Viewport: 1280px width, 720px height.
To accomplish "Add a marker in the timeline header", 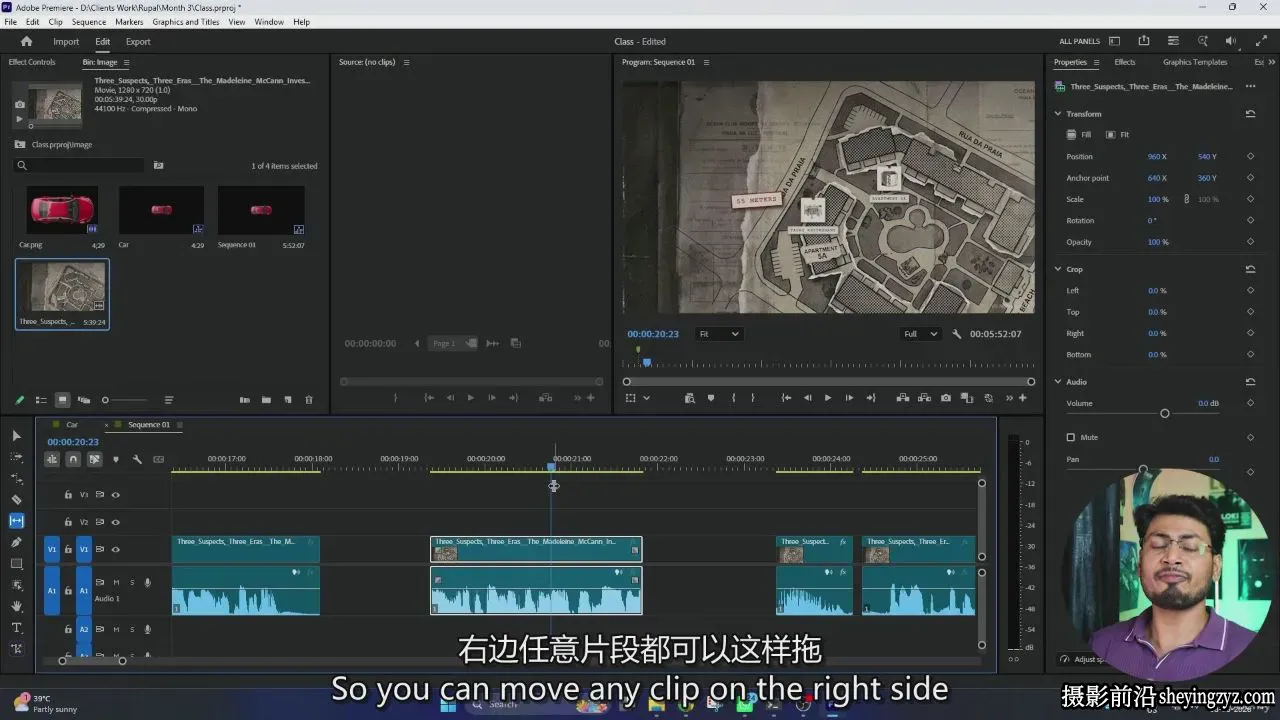I will (x=116, y=459).
